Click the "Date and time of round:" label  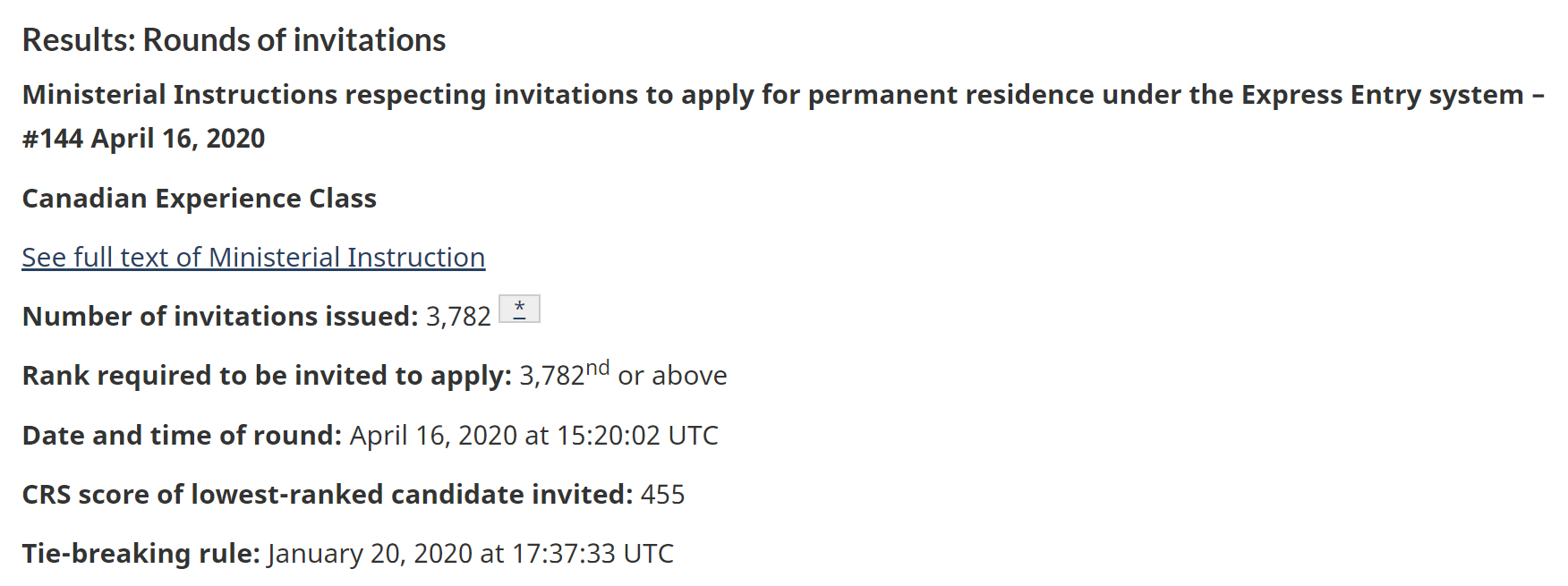[182, 436]
